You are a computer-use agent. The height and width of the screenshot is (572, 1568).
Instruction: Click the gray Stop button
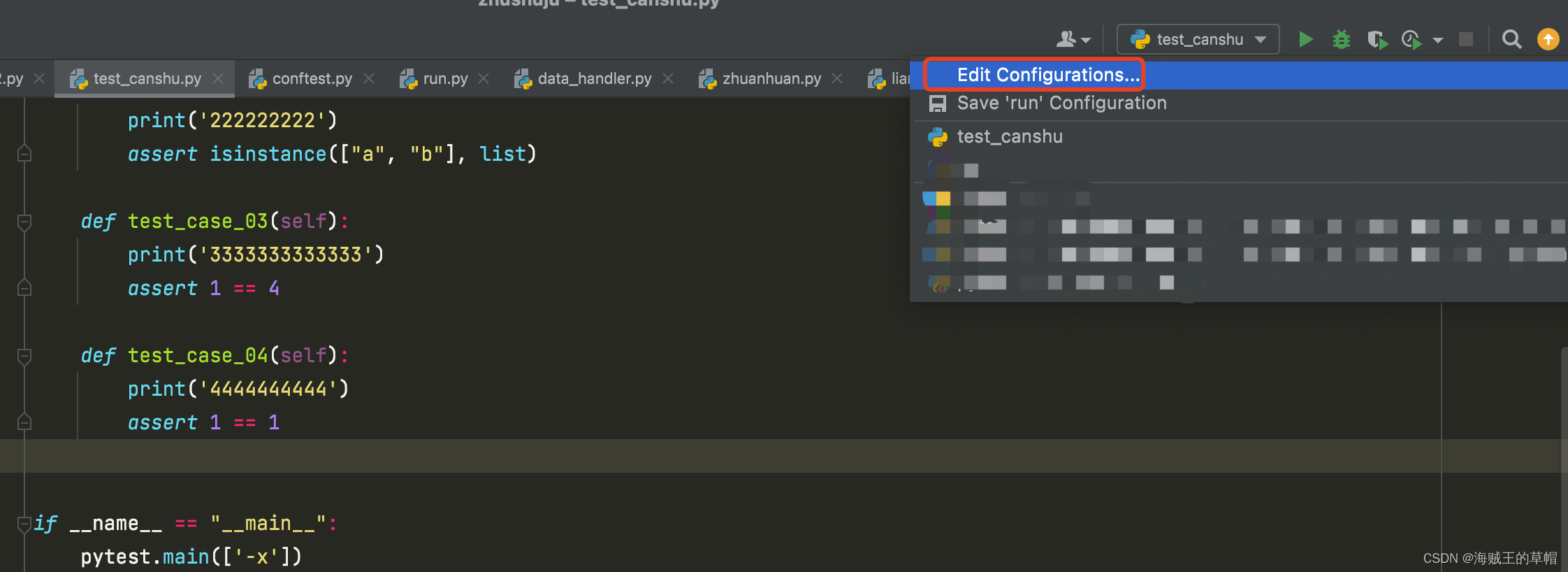(x=1466, y=39)
